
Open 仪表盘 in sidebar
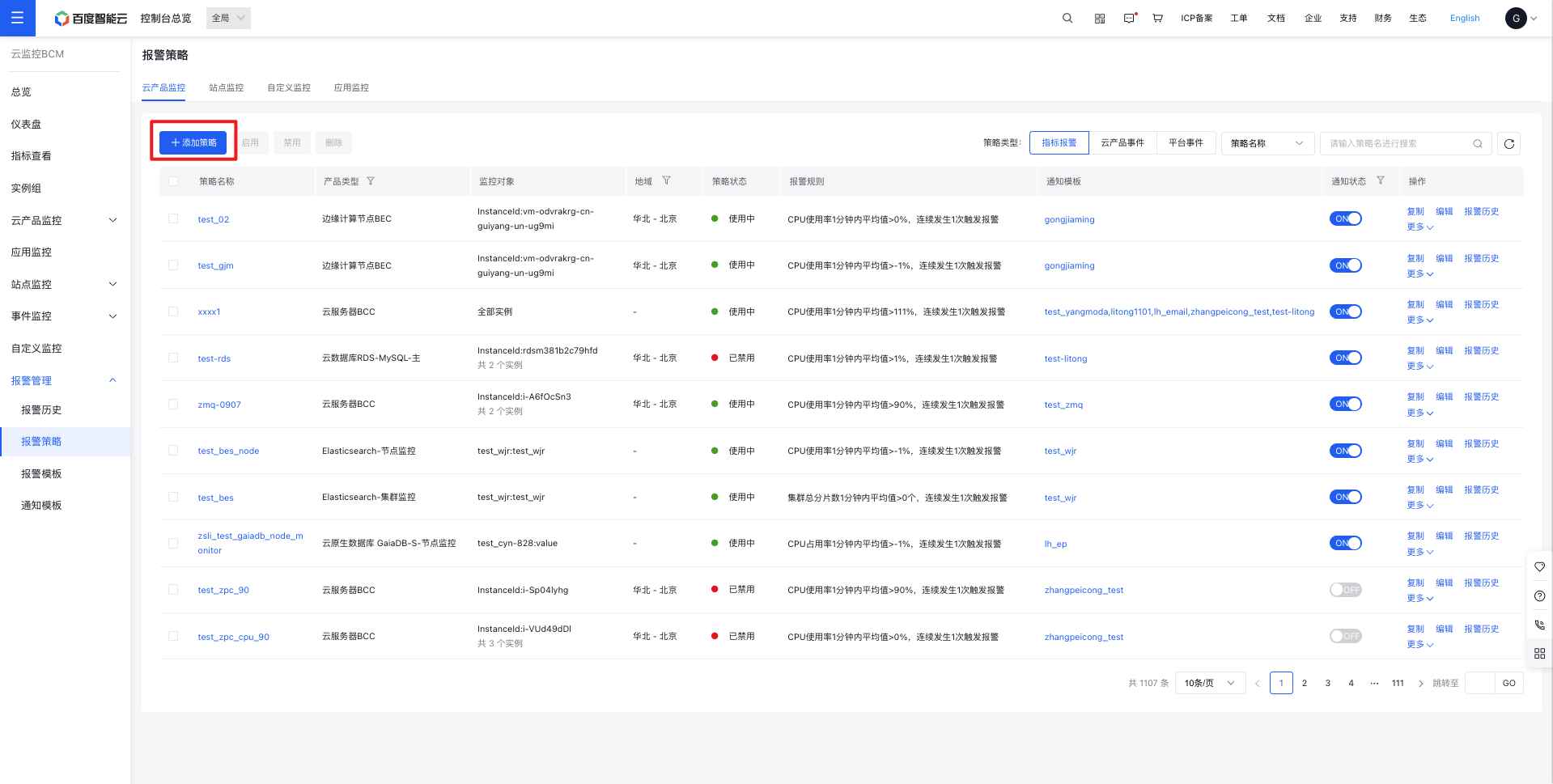tap(26, 125)
